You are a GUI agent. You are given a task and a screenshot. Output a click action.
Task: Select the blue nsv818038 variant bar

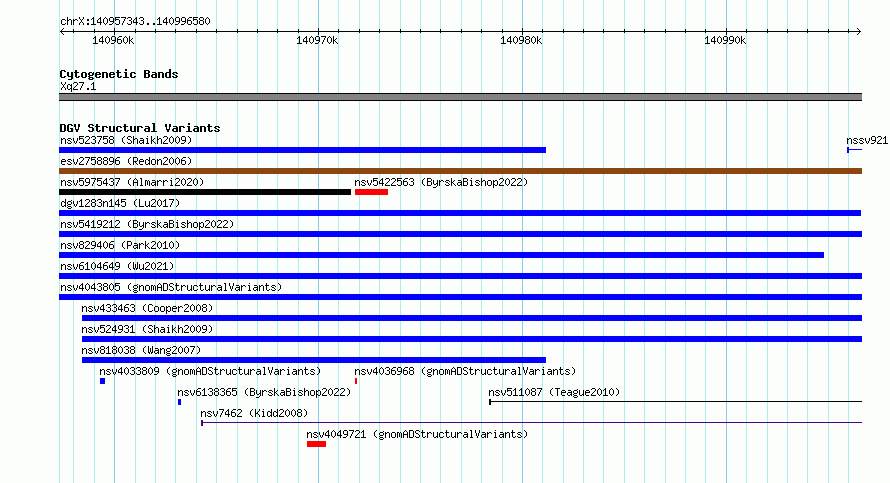pos(314,360)
